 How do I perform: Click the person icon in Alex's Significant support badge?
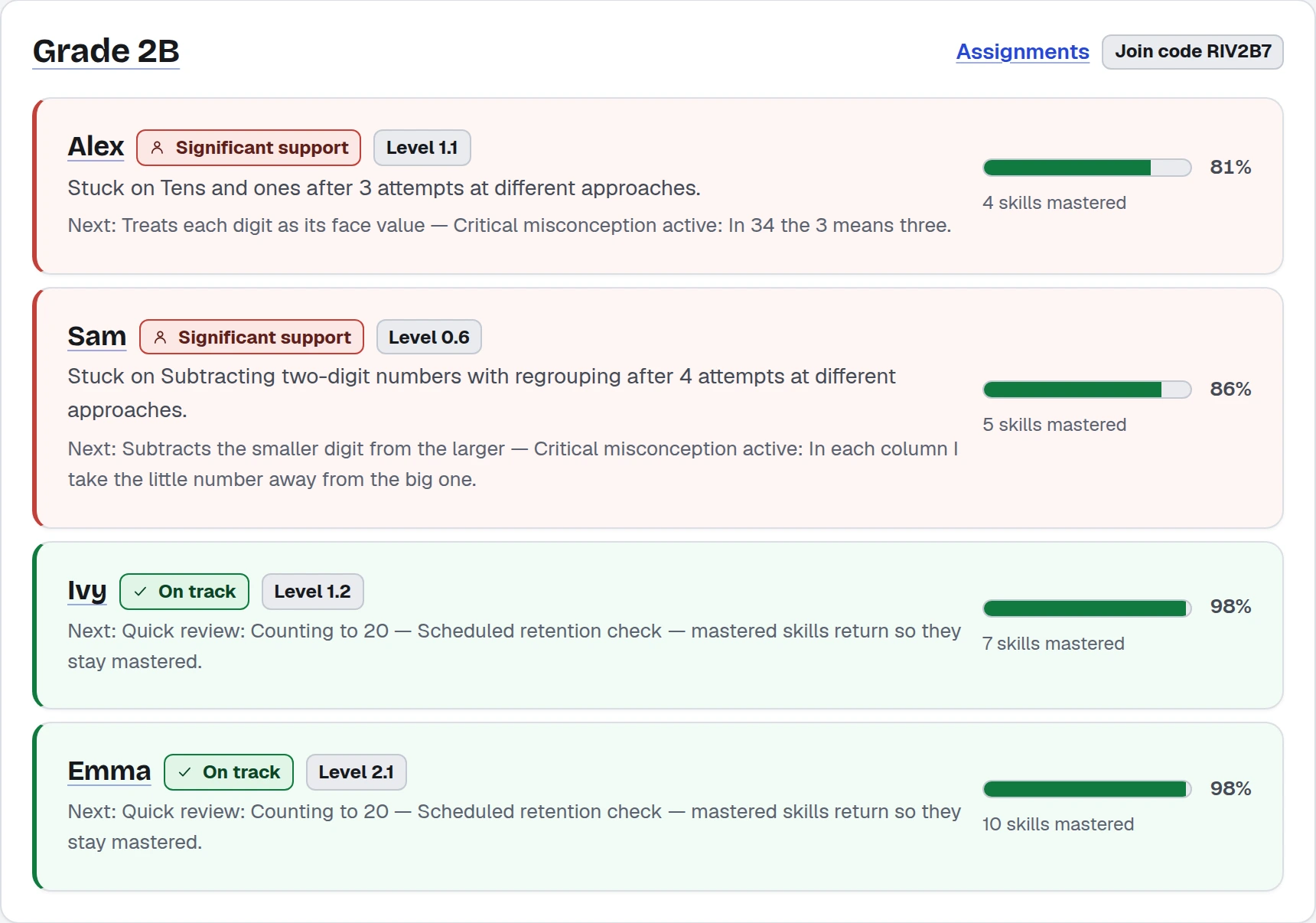pyautogui.click(x=157, y=148)
